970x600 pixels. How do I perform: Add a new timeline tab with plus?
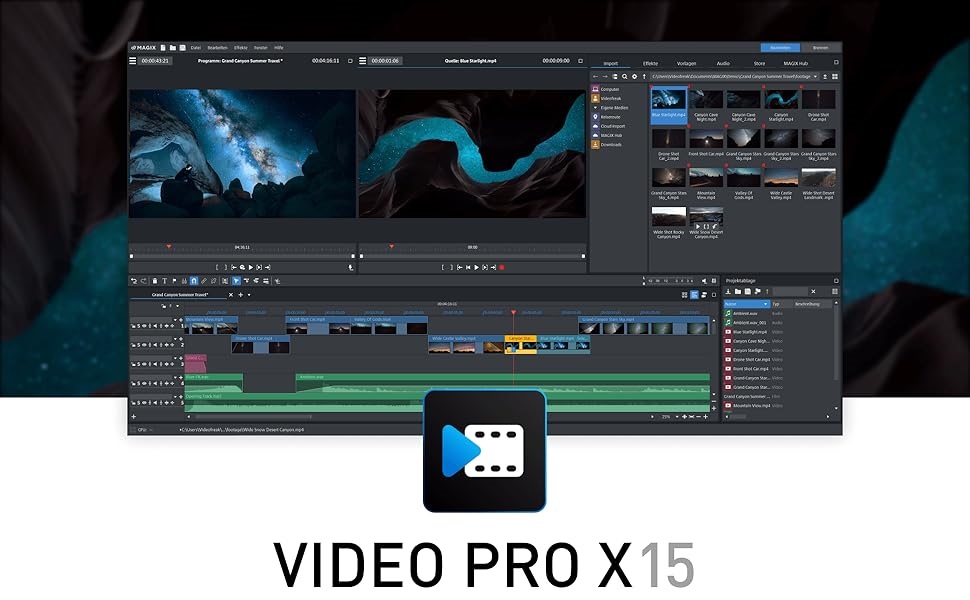[241, 295]
